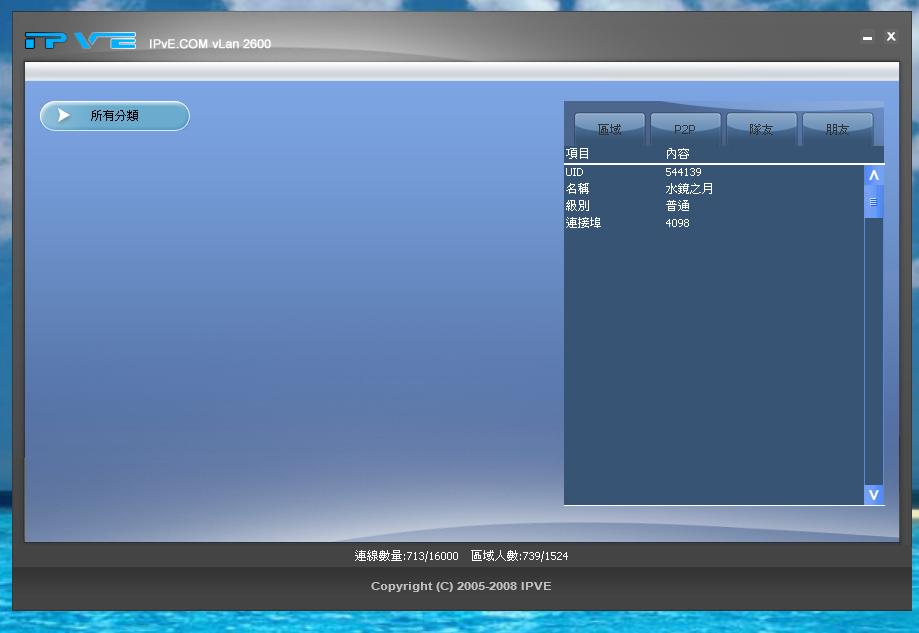Select the 名稱 row label

point(577,189)
